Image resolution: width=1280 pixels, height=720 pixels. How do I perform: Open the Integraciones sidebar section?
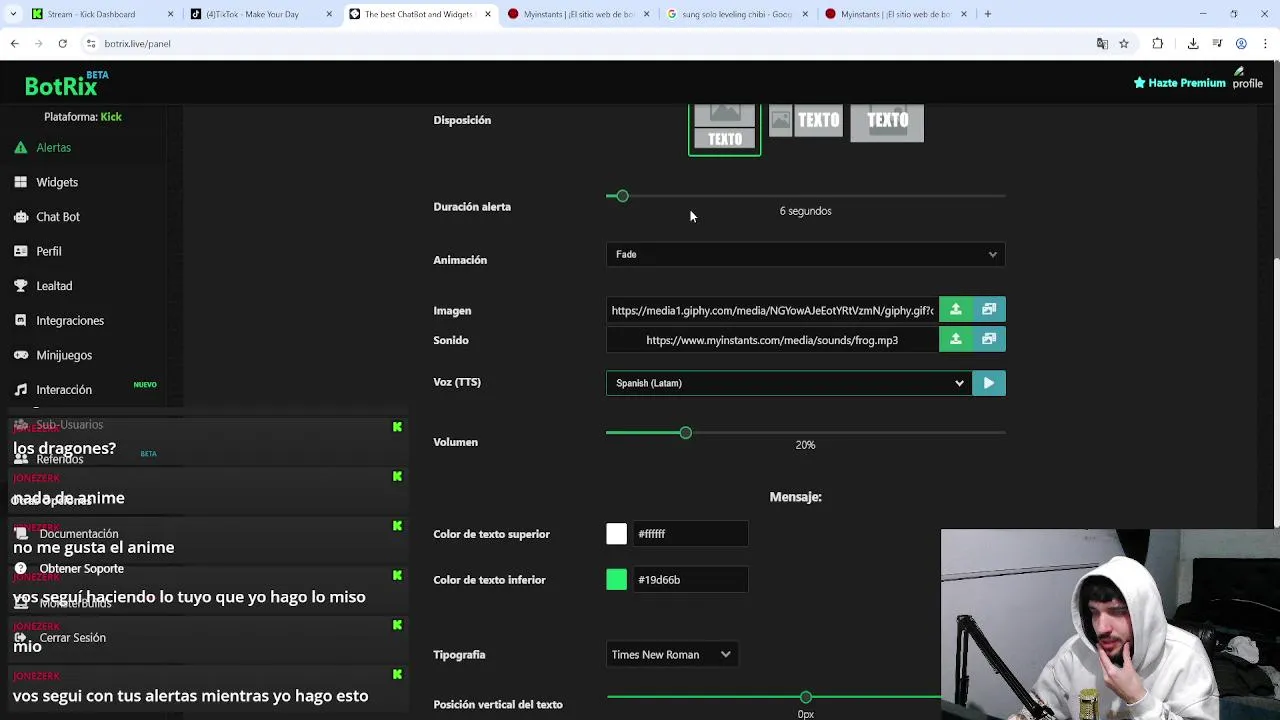click(x=70, y=321)
